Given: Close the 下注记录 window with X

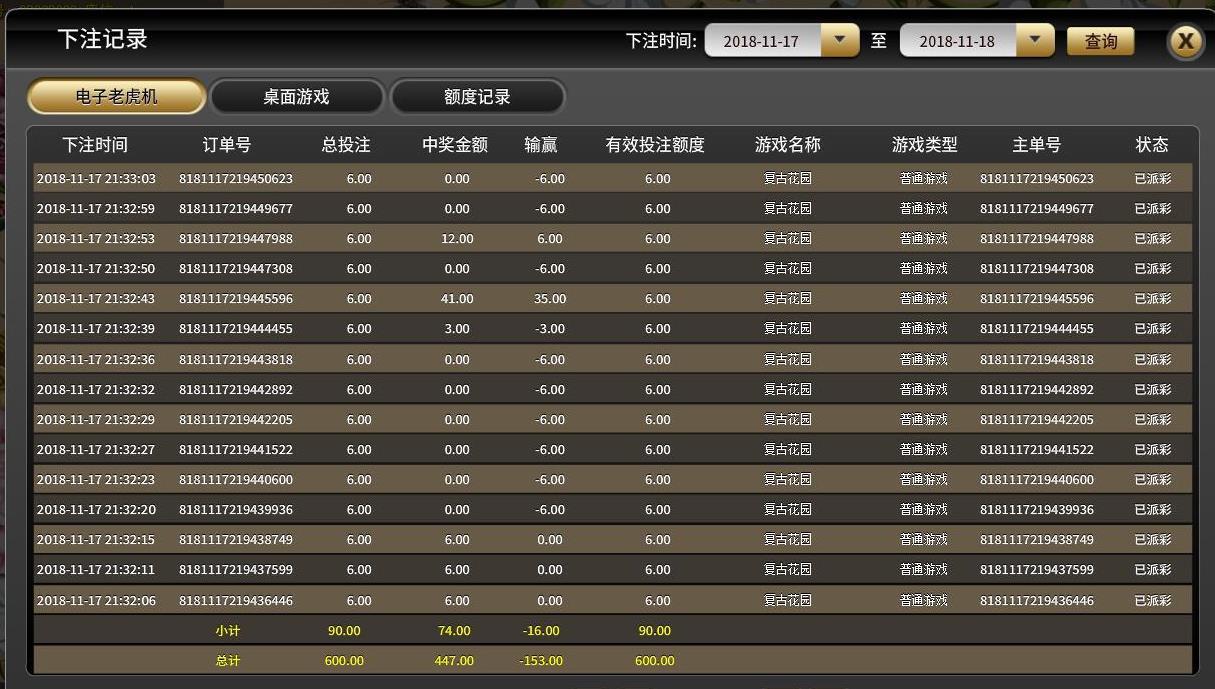Looking at the screenshot, I should pos(1185,41).
